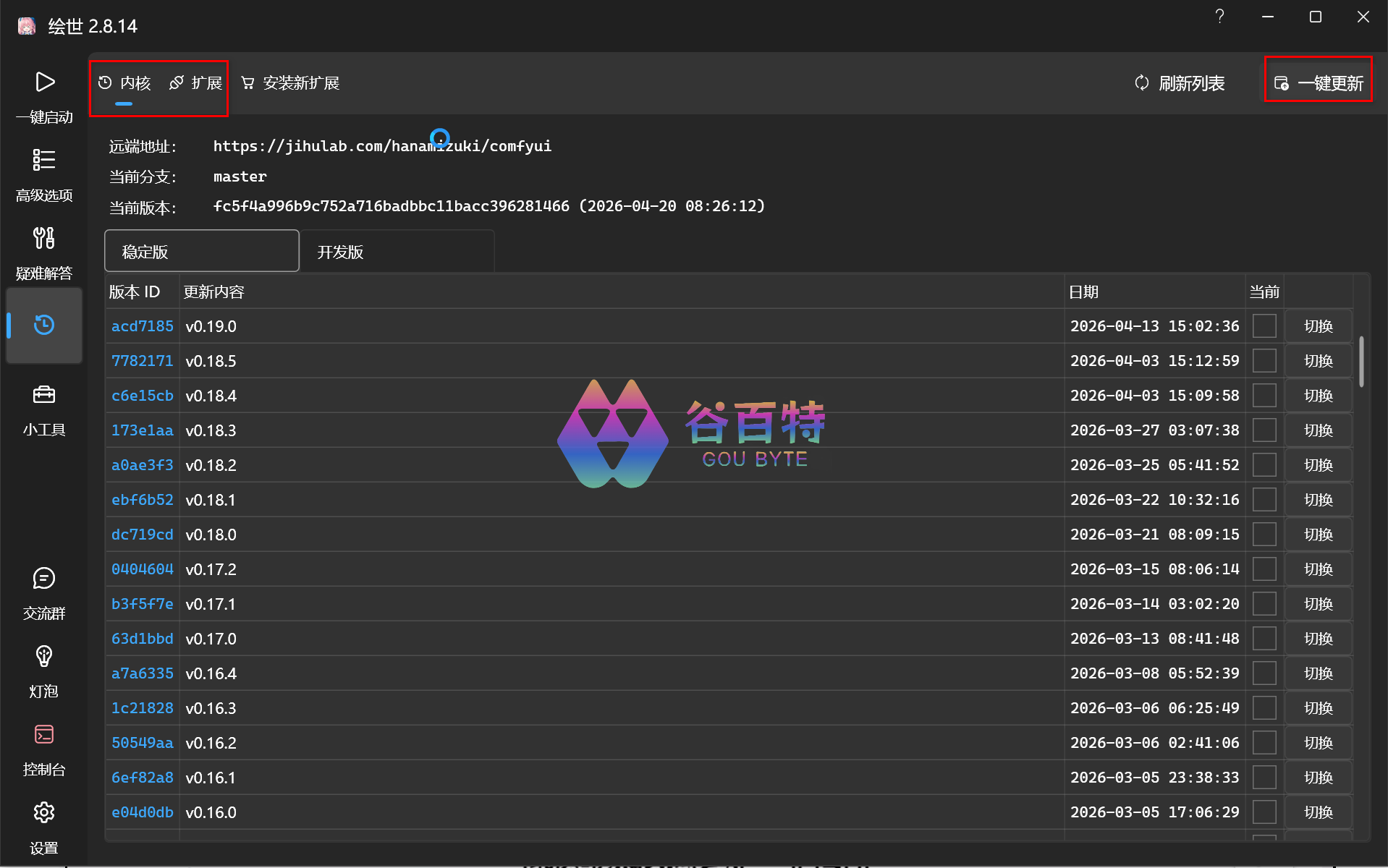
Task: Select the 稳定版 tab
Action: [202, 252]
